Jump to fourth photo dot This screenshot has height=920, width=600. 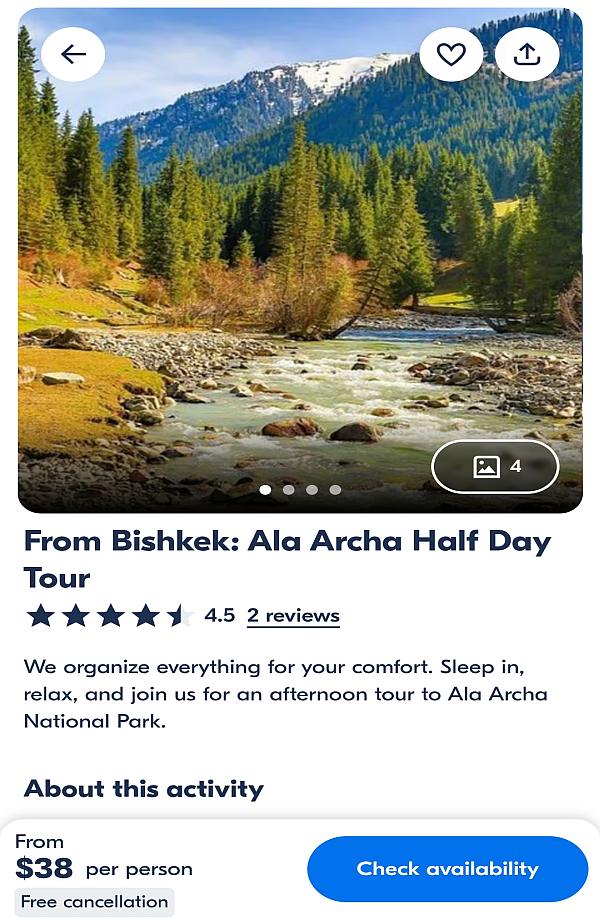[335, 489]
